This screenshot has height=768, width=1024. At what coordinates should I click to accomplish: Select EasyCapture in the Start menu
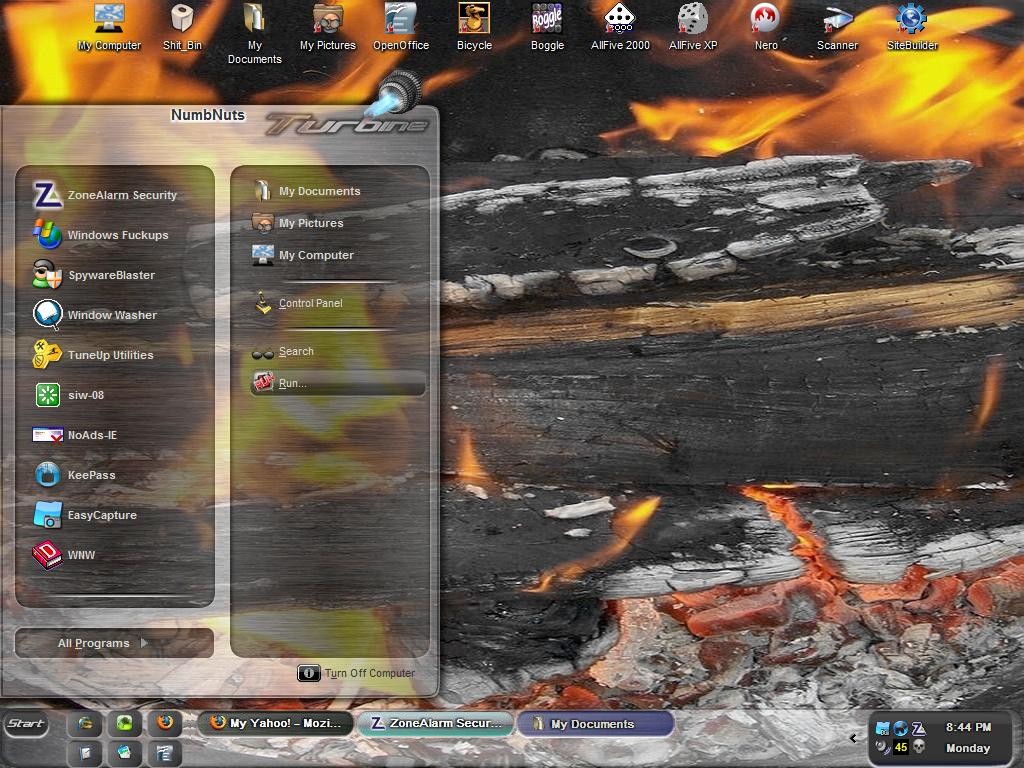click(114, 515)
